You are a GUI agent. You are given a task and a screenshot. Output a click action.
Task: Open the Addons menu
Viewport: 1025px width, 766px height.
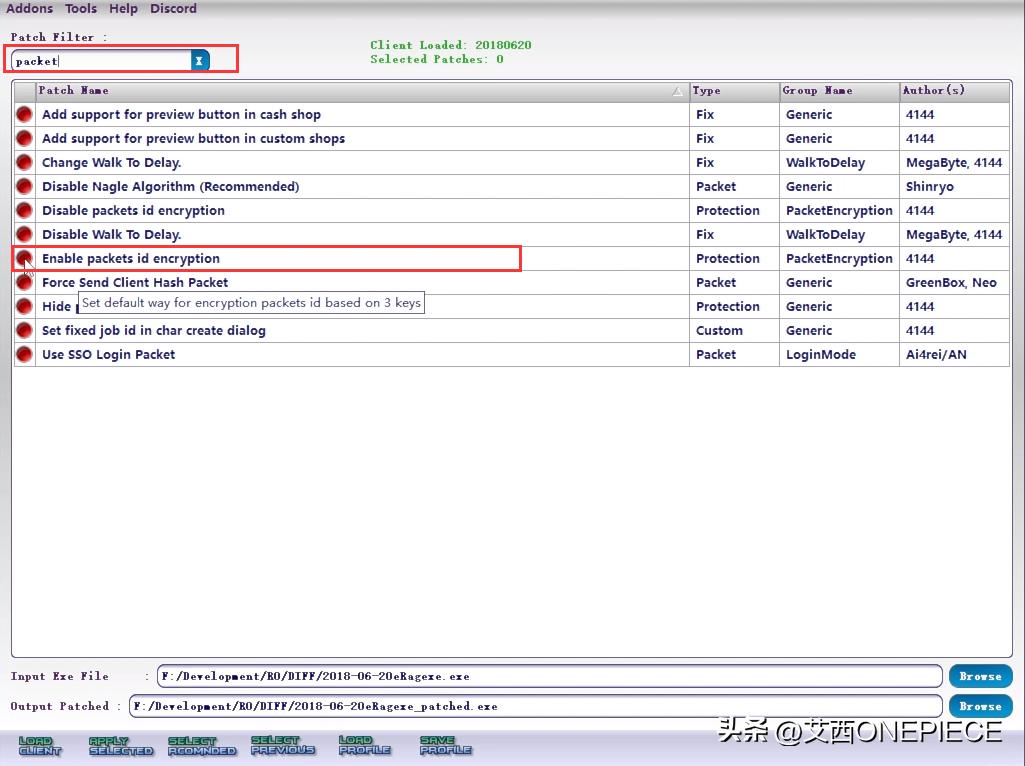click(x=30, y=9)
